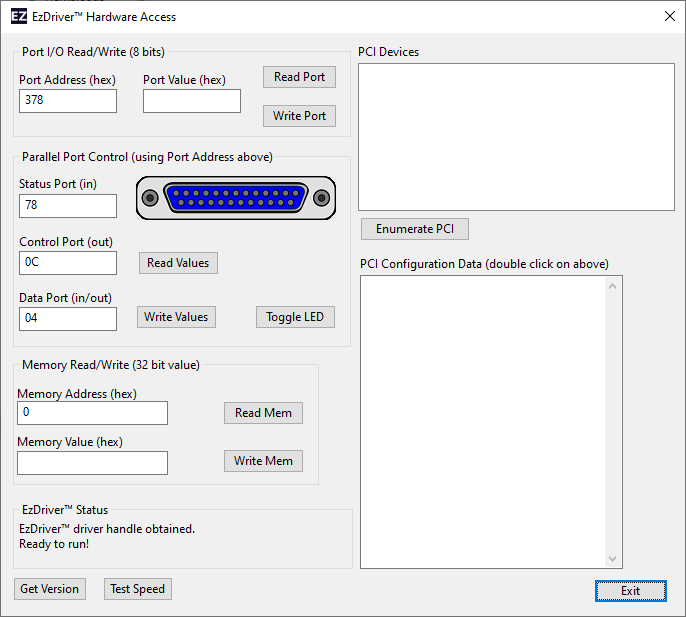The height and width of the screenshot is (617, 686).
Task: Click Write Values button
Action: click(x=176, y=317)
